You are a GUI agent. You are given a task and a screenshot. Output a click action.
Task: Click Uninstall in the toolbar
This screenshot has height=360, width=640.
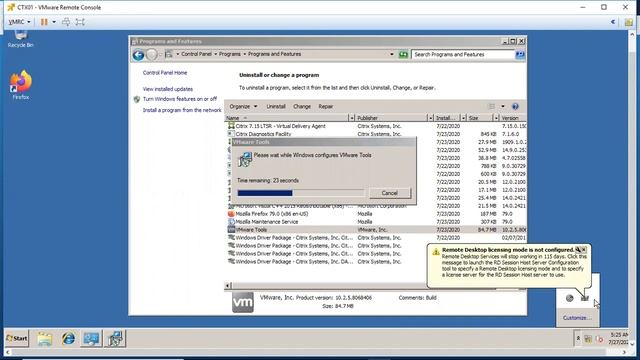(276, 107)
